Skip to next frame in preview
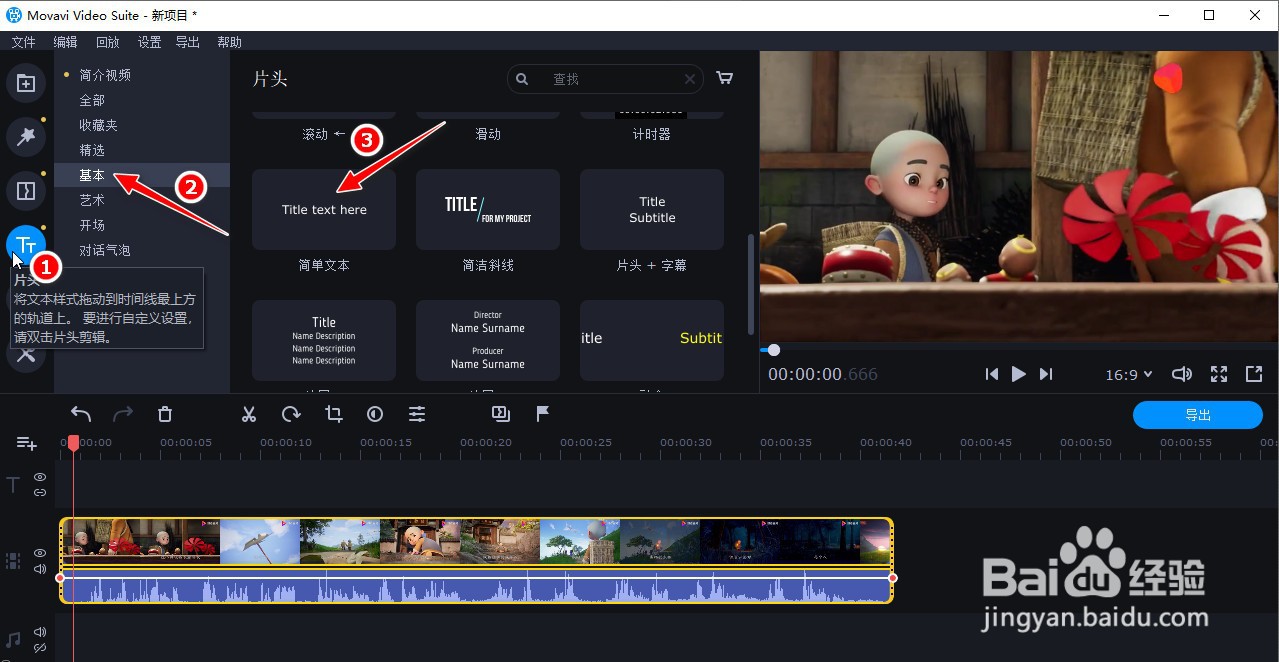Viewport: 1279px width, 662px height. click(x=1046, y=374)
